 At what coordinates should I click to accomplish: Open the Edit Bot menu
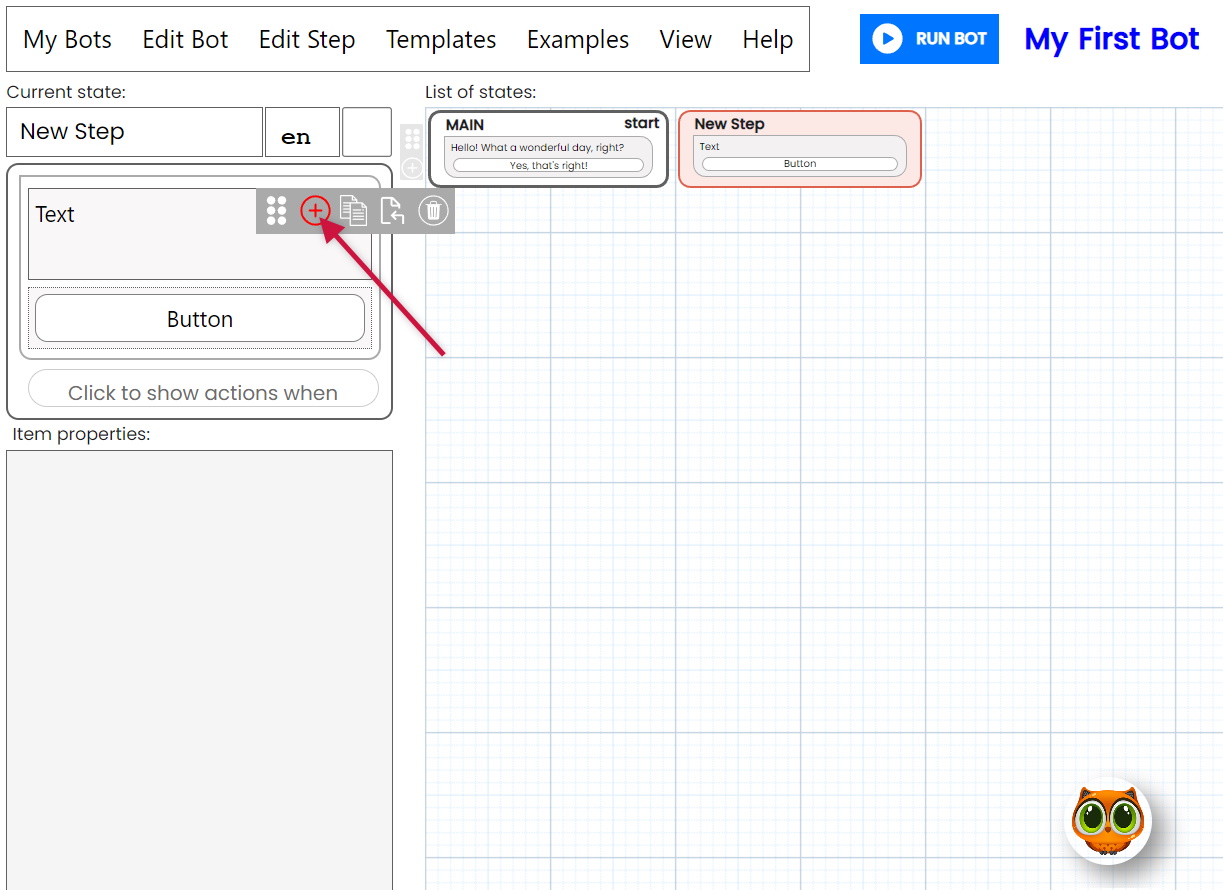click(185, 40)
